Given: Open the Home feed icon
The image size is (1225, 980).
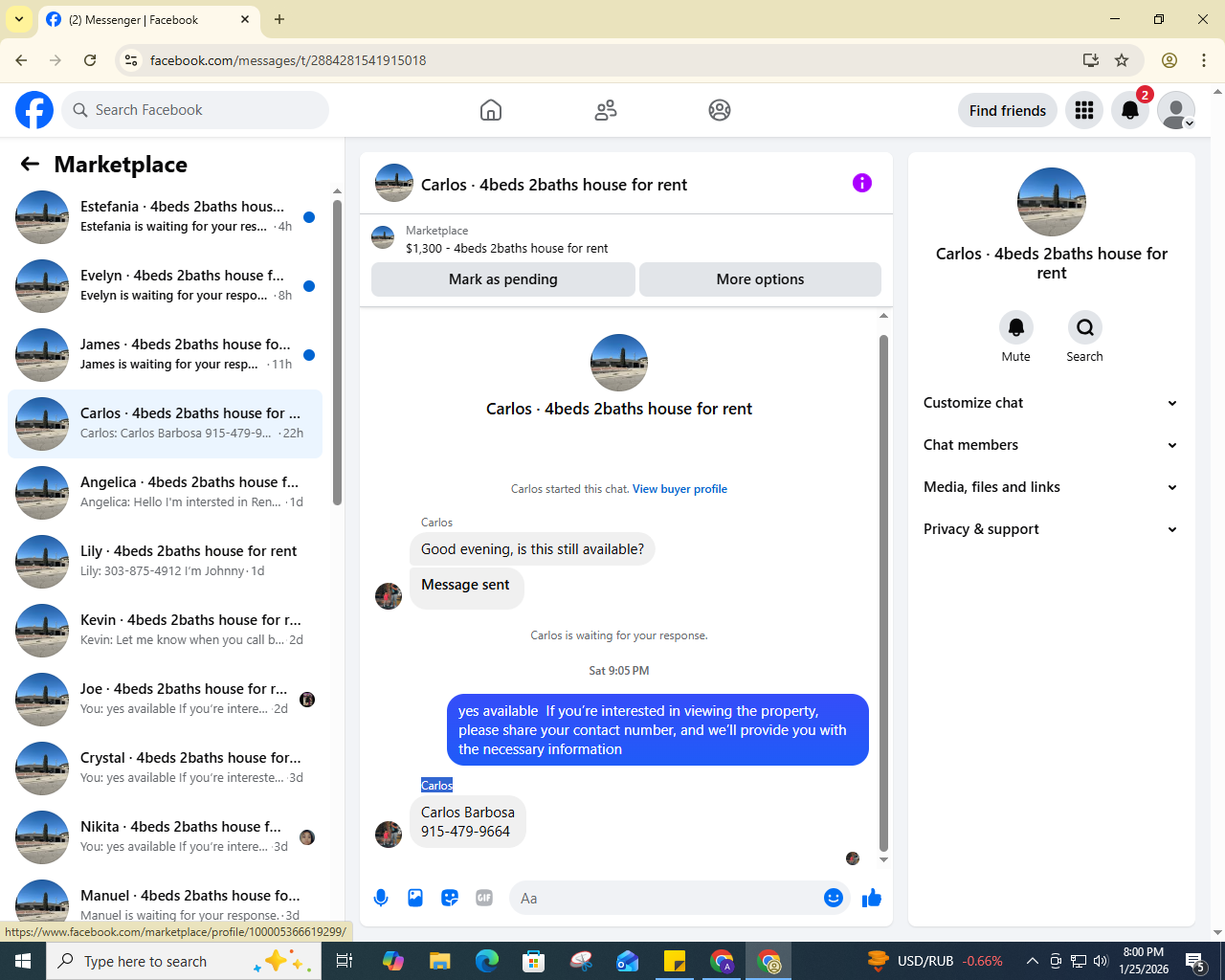Looking at the screenshot, I should [x=491, y=110].
